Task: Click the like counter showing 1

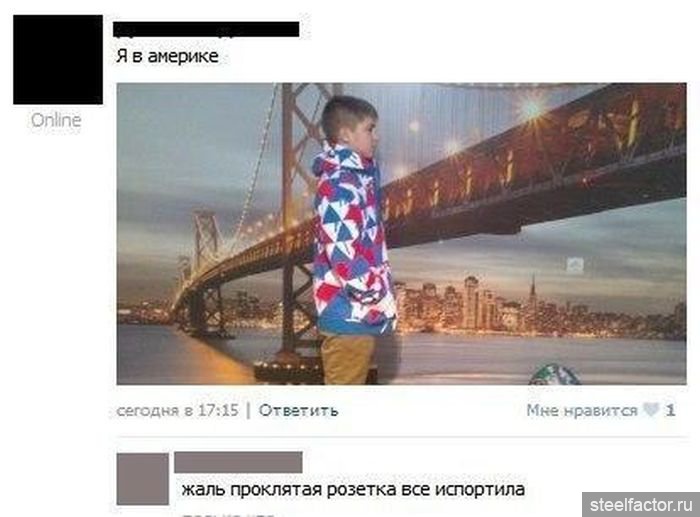Action: [x=670, y=410]
